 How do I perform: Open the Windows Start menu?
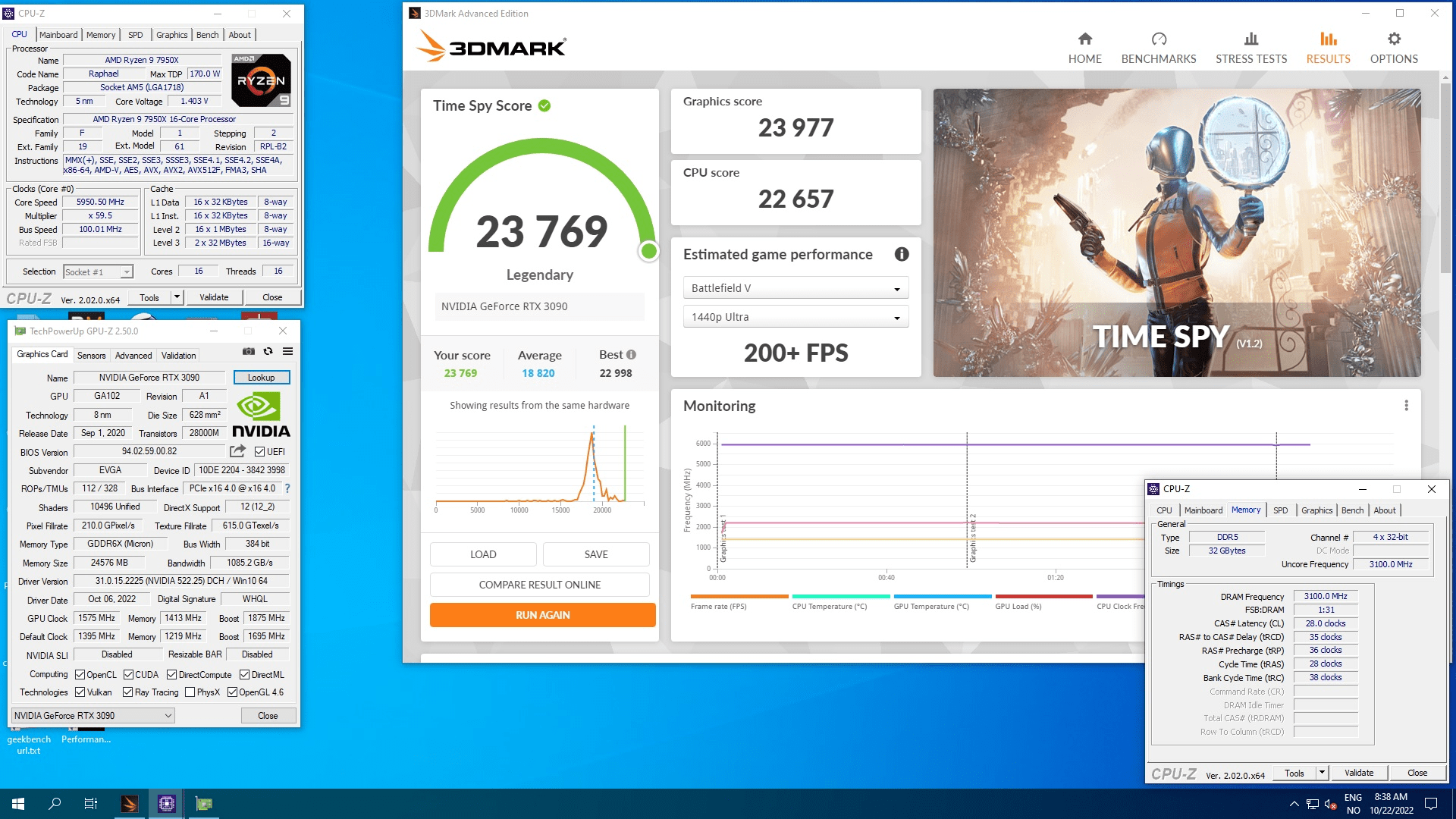tap(18, 804)
